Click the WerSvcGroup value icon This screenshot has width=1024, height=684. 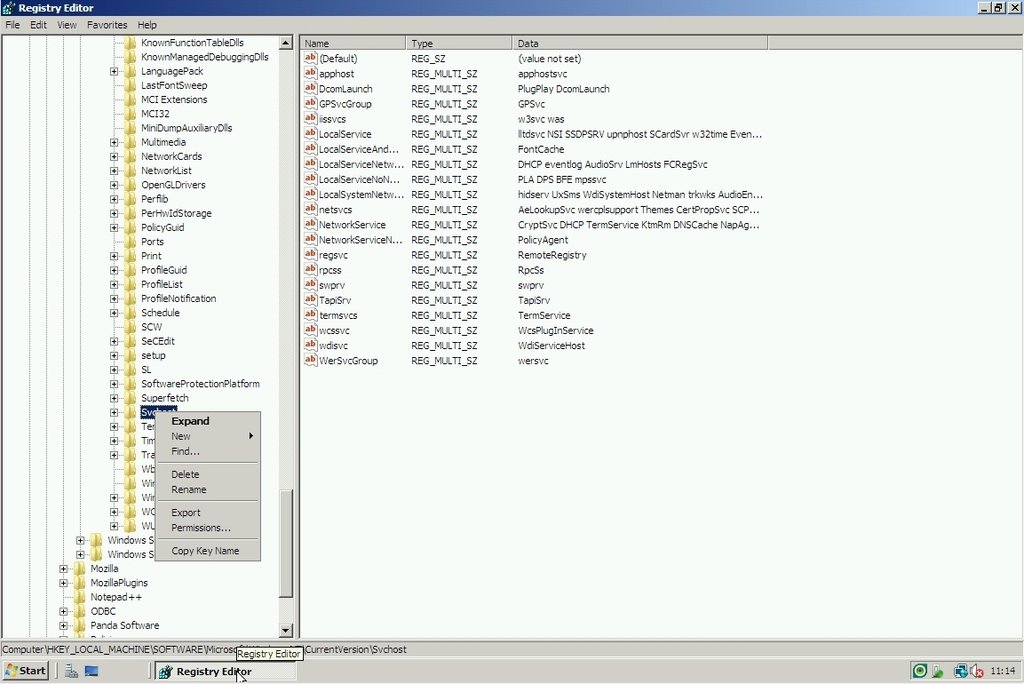[310, 361]
